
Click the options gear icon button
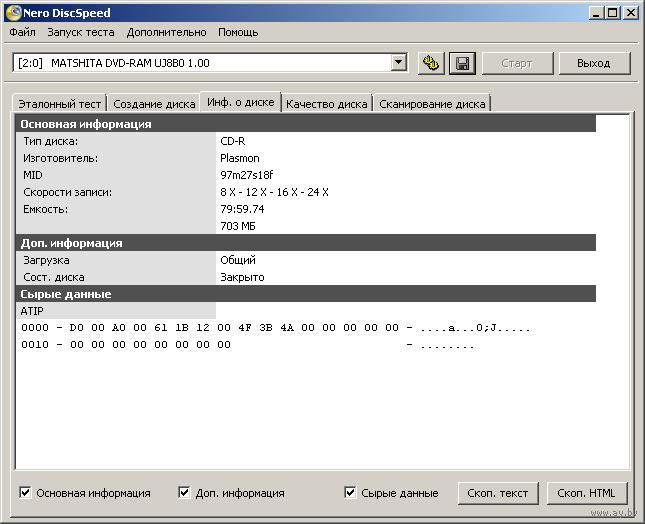(431, 63)
